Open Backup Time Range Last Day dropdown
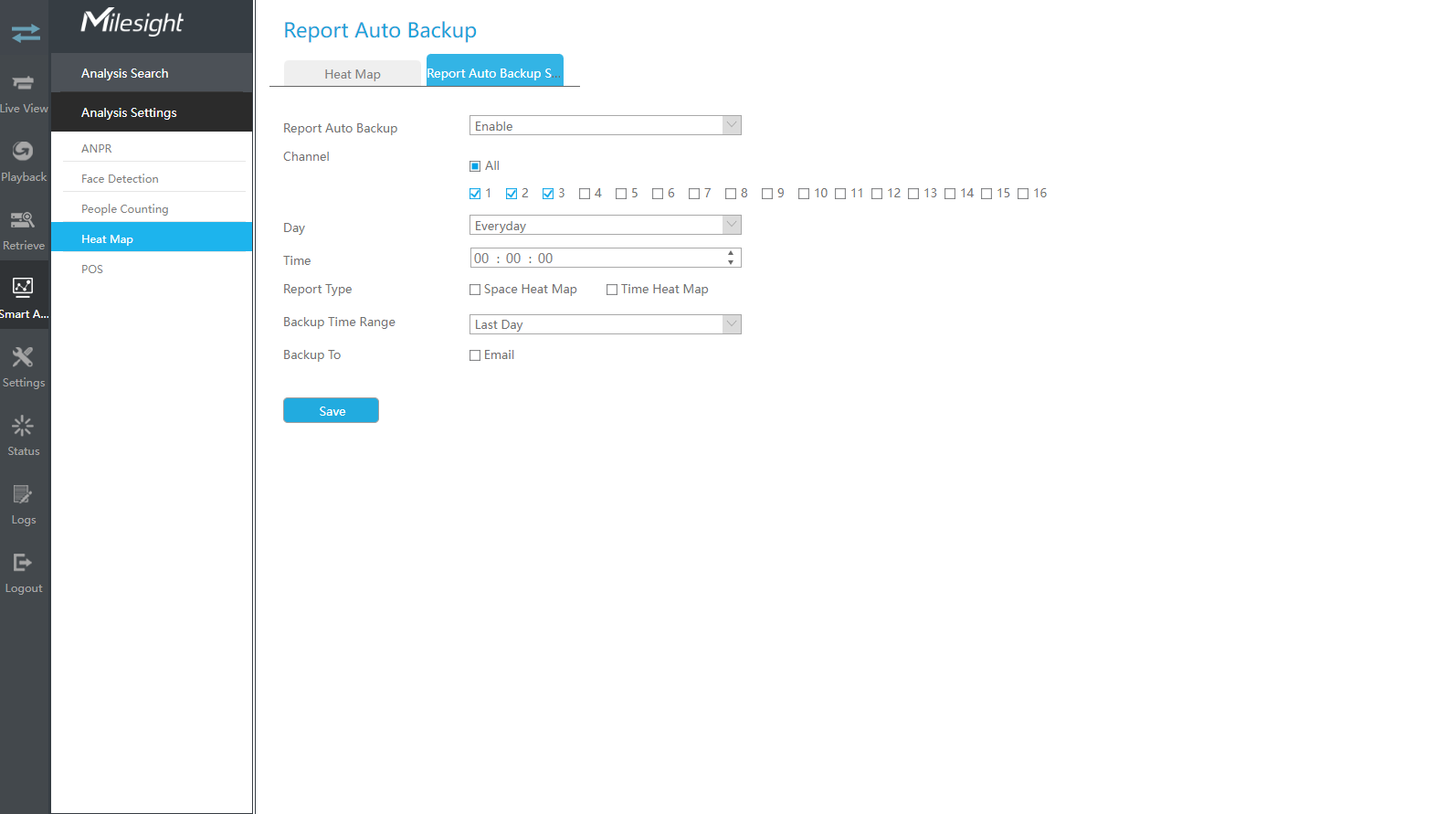The image size is (1456, 814). point(605,324)
